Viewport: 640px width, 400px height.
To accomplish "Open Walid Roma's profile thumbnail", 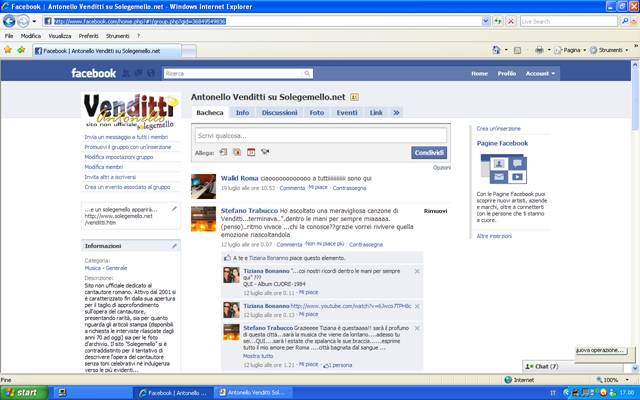I will pos(203,186).
